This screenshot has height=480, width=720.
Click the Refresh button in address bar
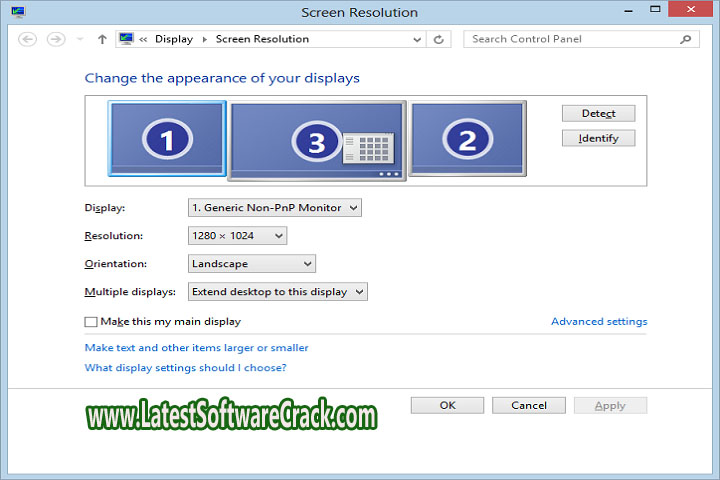coord(439,39)
